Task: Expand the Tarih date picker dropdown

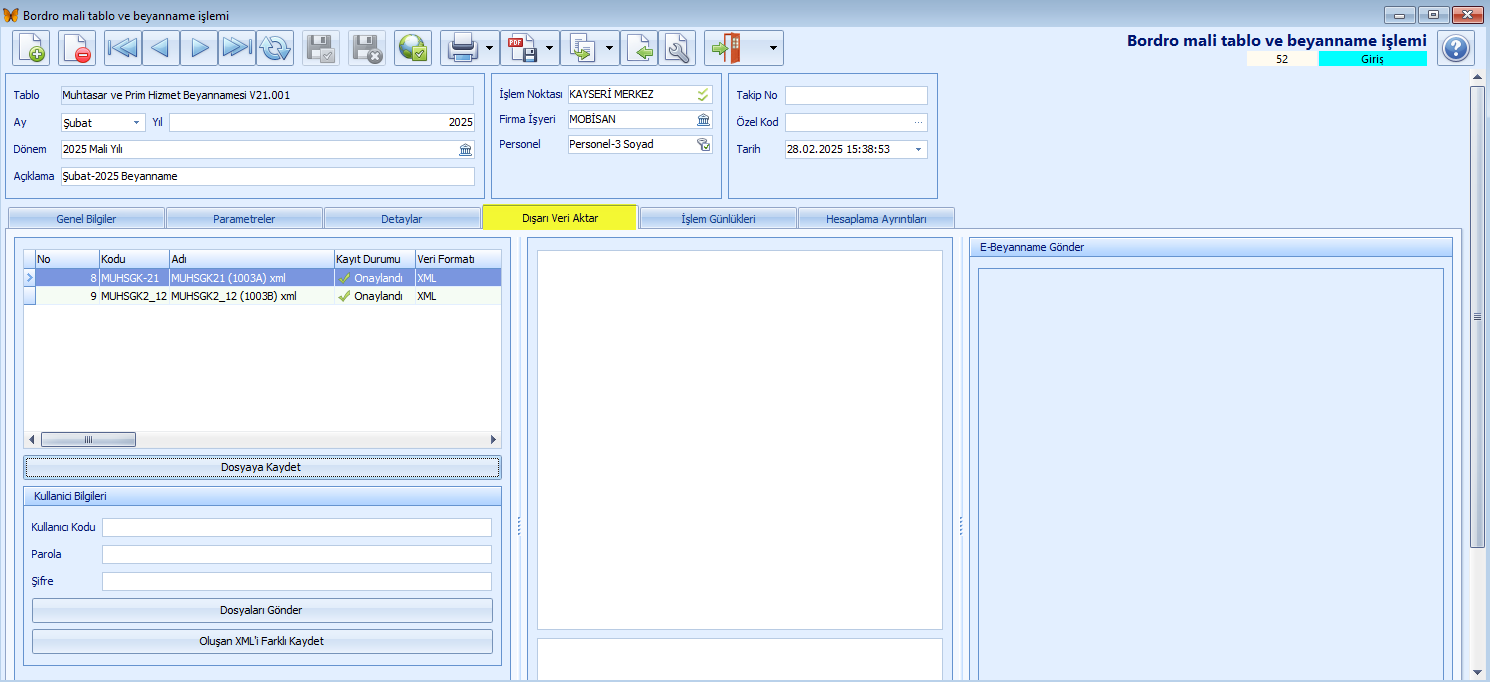Action: point(918,150)
